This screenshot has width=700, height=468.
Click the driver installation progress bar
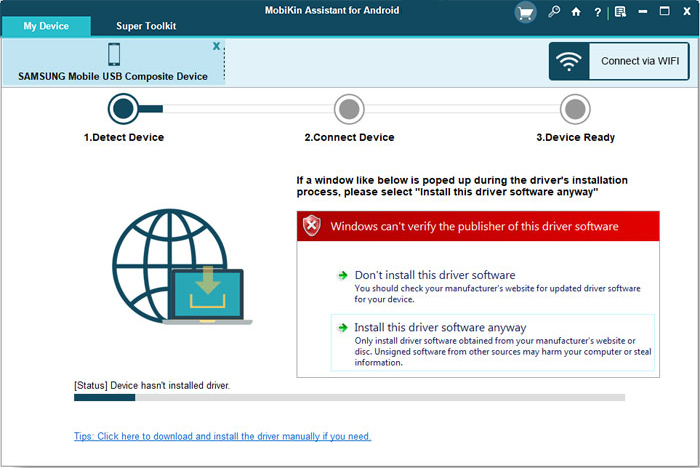tap(350, 397)
